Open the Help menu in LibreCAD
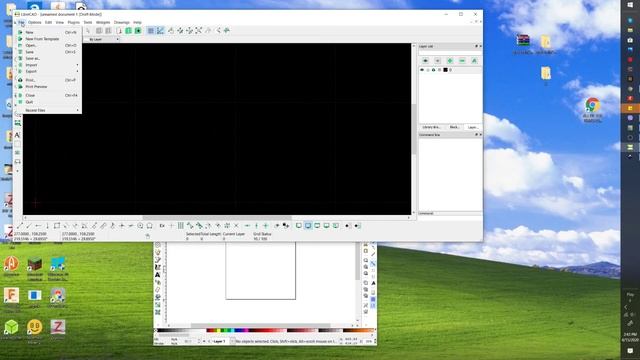640x360 pixels. pos(138,22)
